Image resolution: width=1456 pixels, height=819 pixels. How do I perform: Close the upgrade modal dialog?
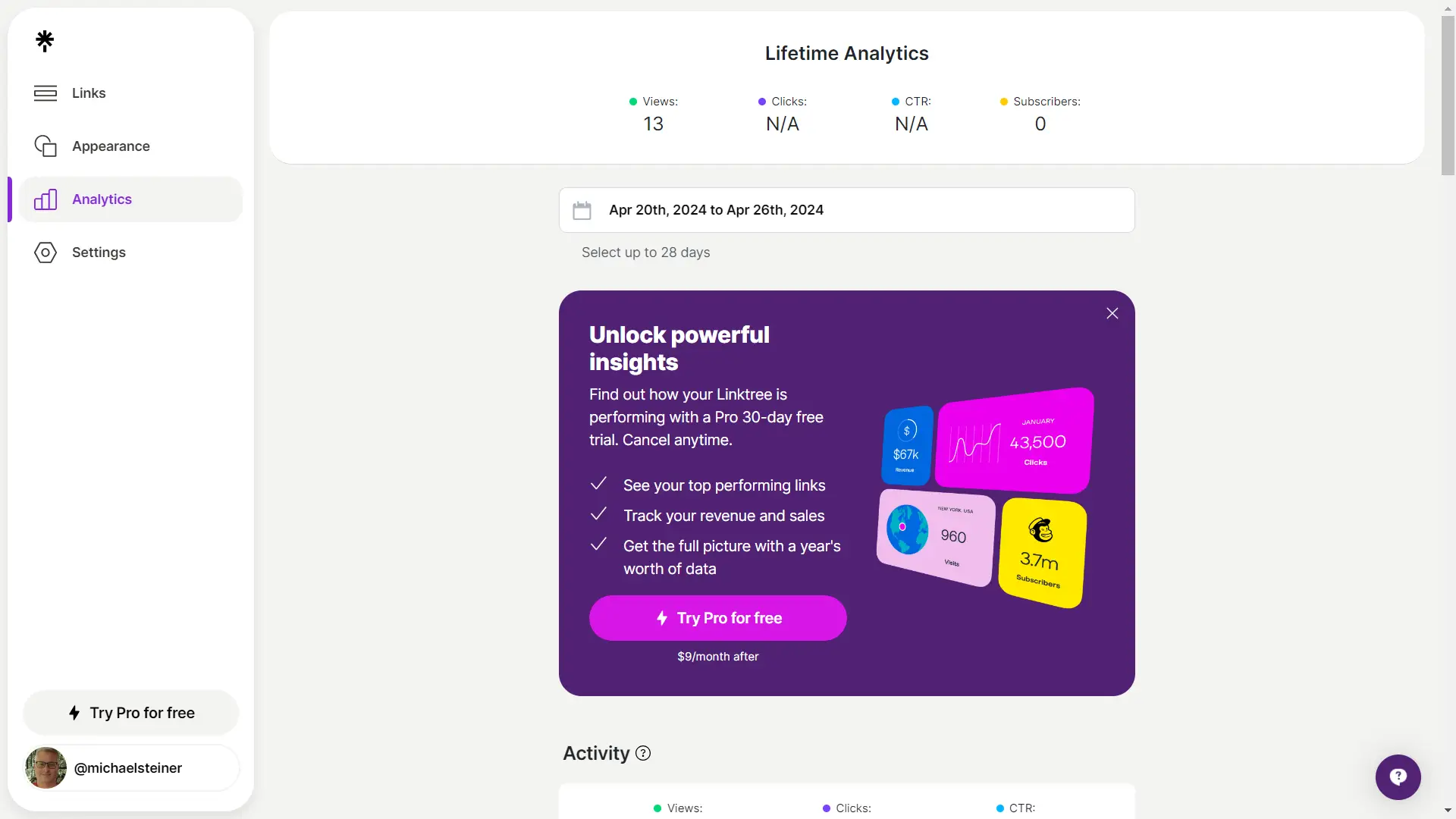tap(1112, 313)
